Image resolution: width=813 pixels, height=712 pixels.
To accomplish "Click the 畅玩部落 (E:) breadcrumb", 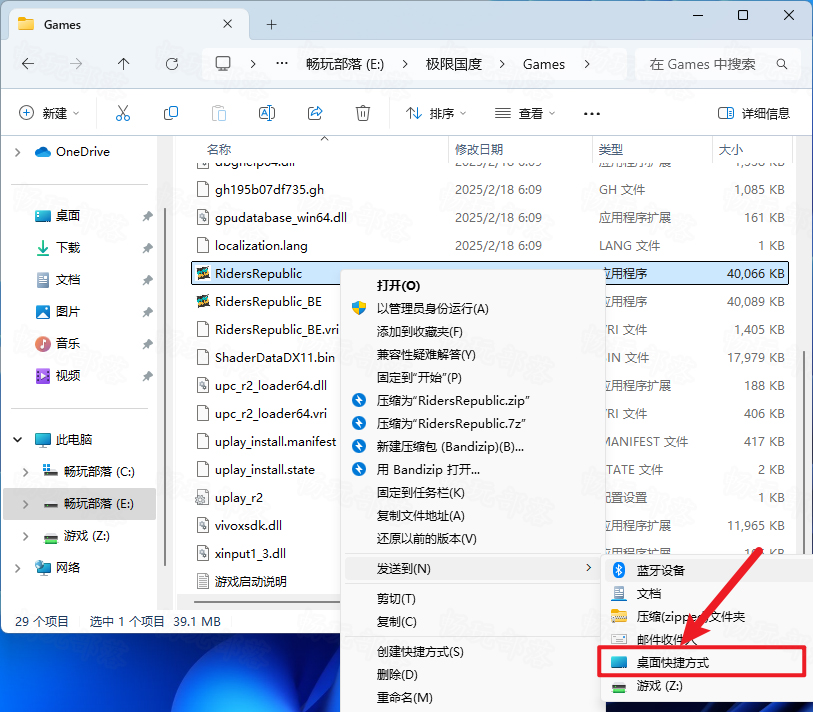I will (345, 64).
